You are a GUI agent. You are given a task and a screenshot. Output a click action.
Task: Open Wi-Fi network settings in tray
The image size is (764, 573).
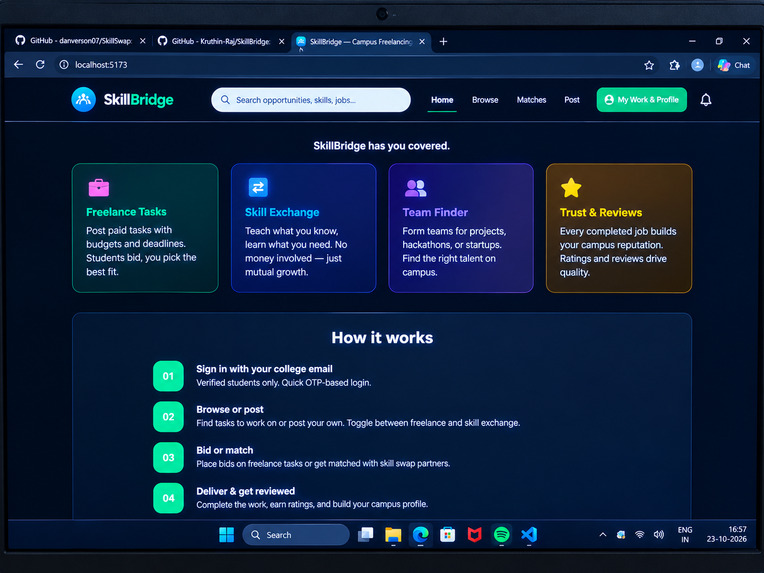tap(640, 535)
